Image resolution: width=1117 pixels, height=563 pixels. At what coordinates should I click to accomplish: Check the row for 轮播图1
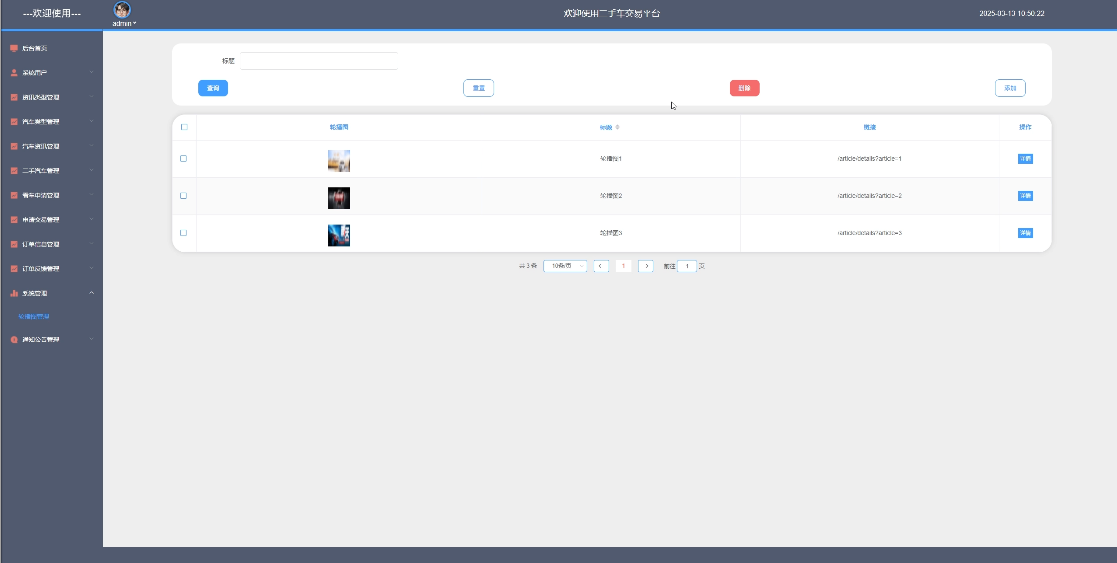click(184, 159)
